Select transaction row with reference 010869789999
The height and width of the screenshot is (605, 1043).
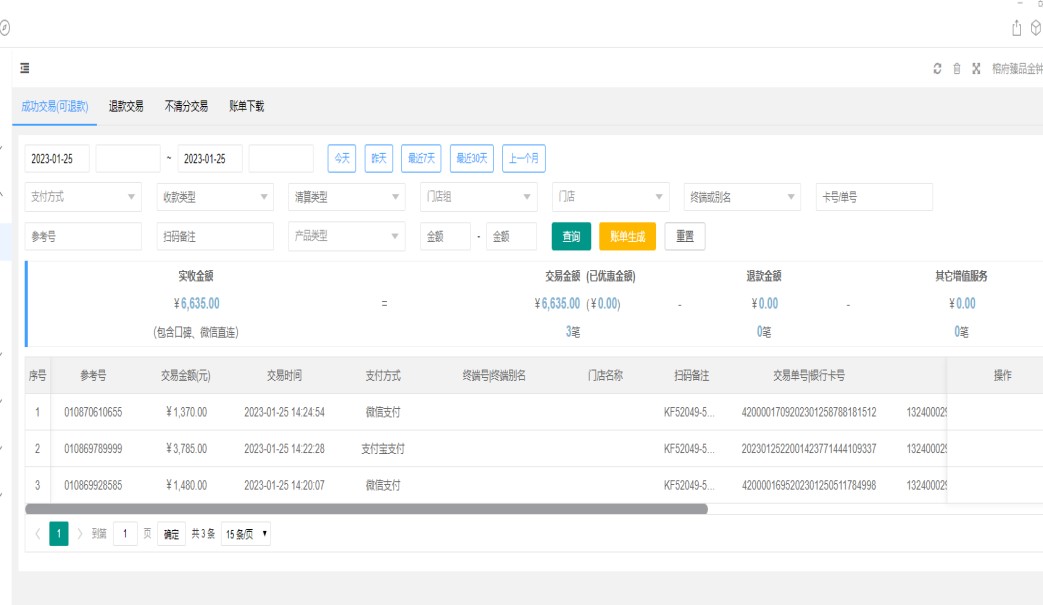[93, 449]
